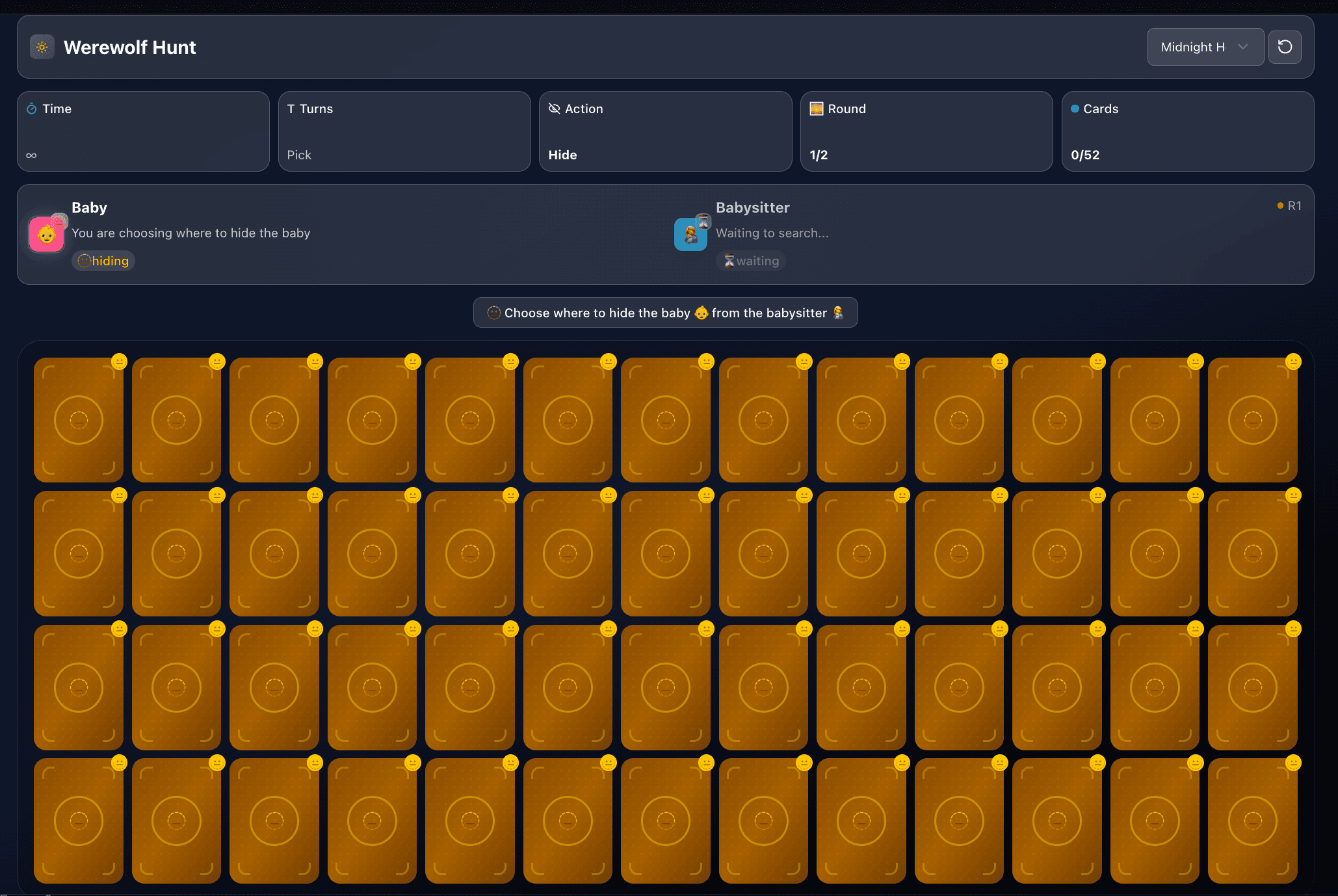Click emoji badge on top-left card
Image resolution: width=1338 pixels, height=896 pixels.
click(x=119, y=362)
